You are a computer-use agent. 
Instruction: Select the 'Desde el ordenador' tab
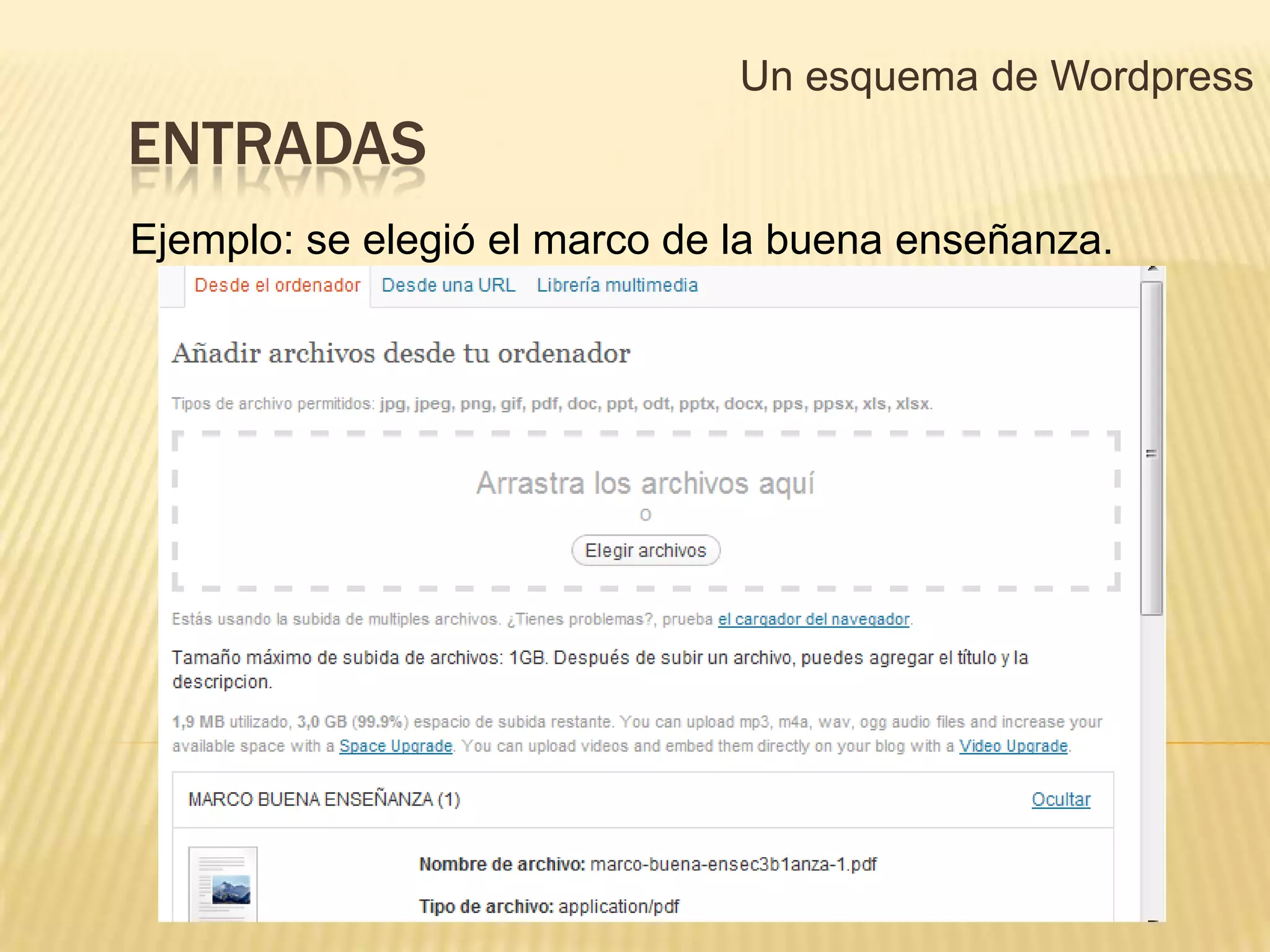pyautogui.click(x=277, y=286)
